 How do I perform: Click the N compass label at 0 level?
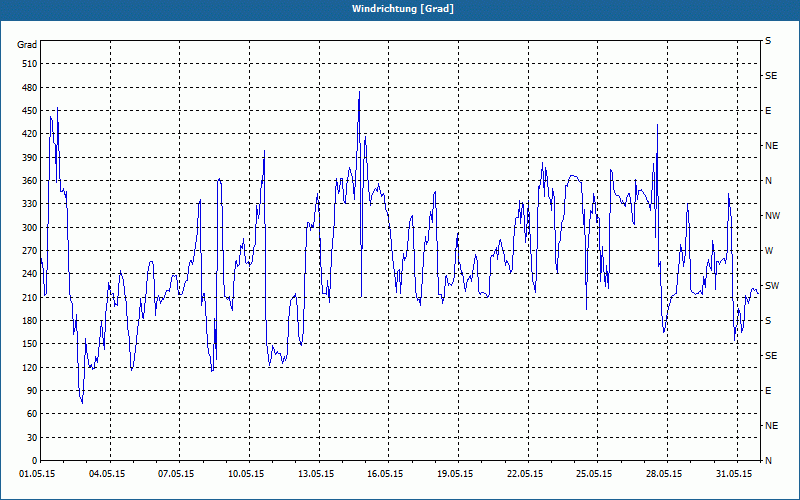769,460
